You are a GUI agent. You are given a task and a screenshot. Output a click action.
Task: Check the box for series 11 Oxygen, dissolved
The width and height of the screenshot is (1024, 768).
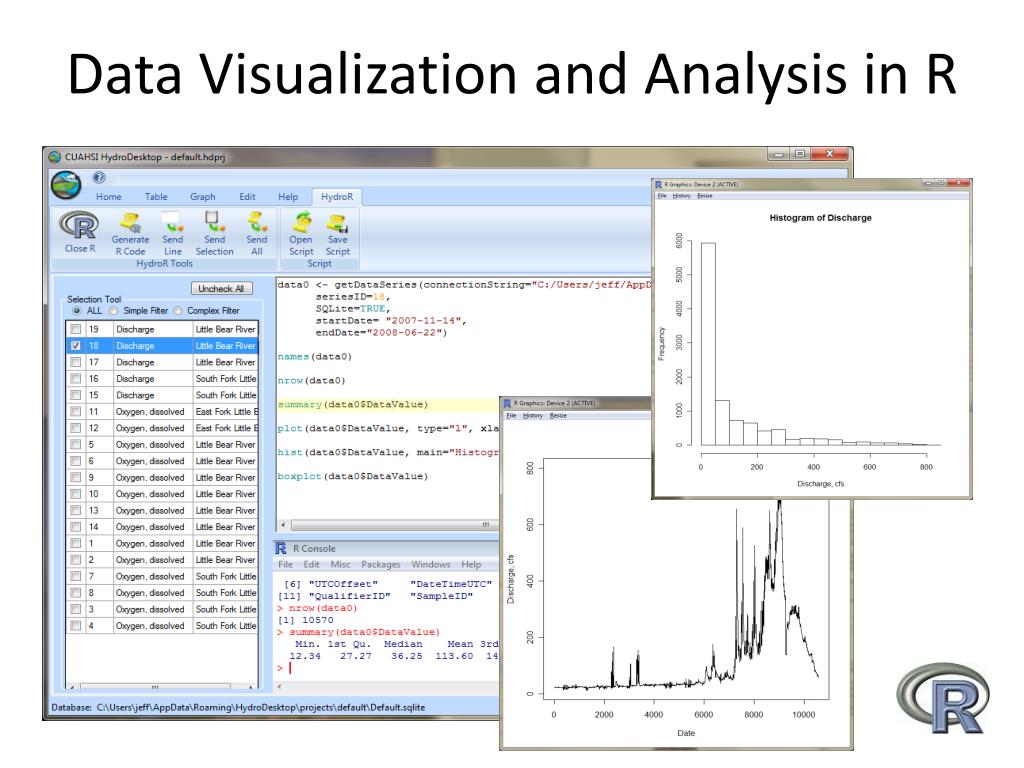point(76,411)
